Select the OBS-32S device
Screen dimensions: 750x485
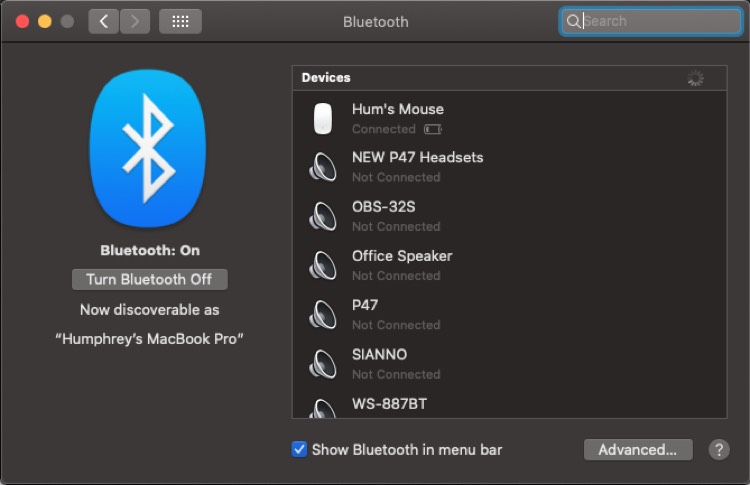pos(509,216)
